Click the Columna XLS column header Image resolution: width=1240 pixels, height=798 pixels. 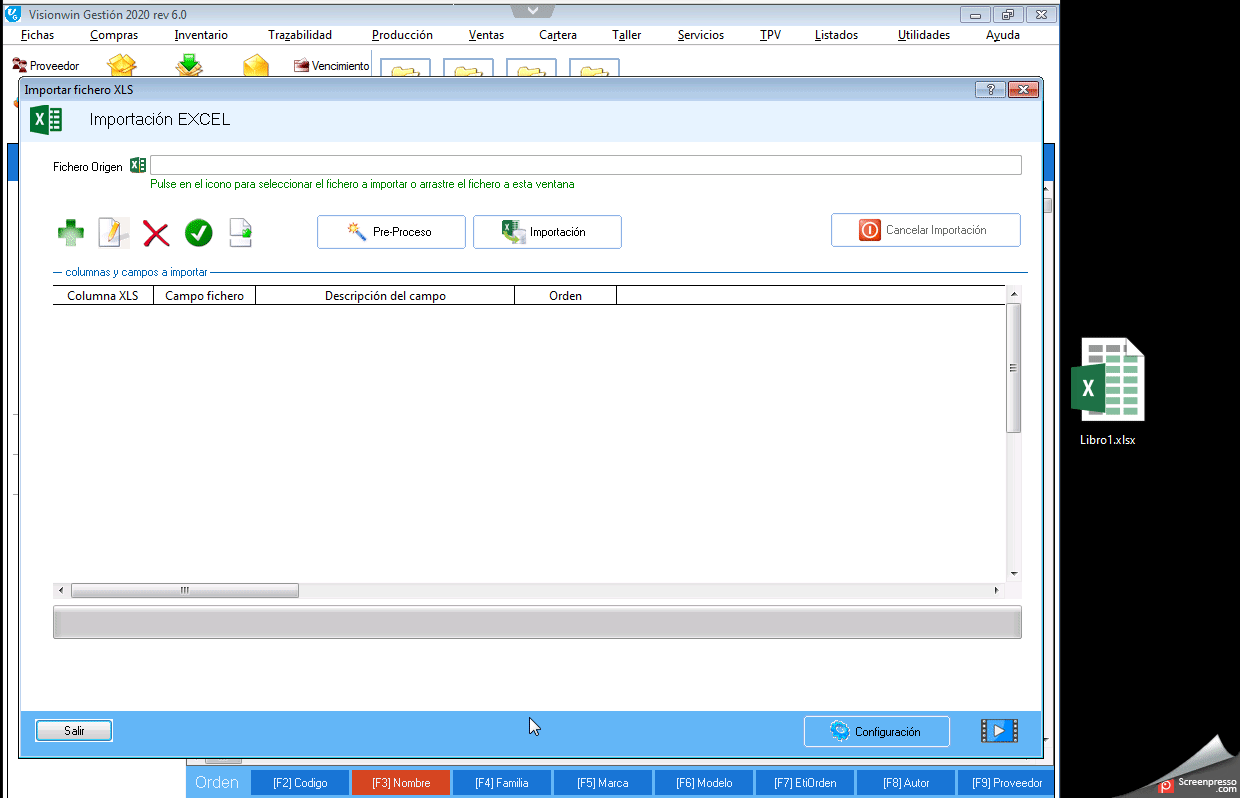(x=103, y=295)
